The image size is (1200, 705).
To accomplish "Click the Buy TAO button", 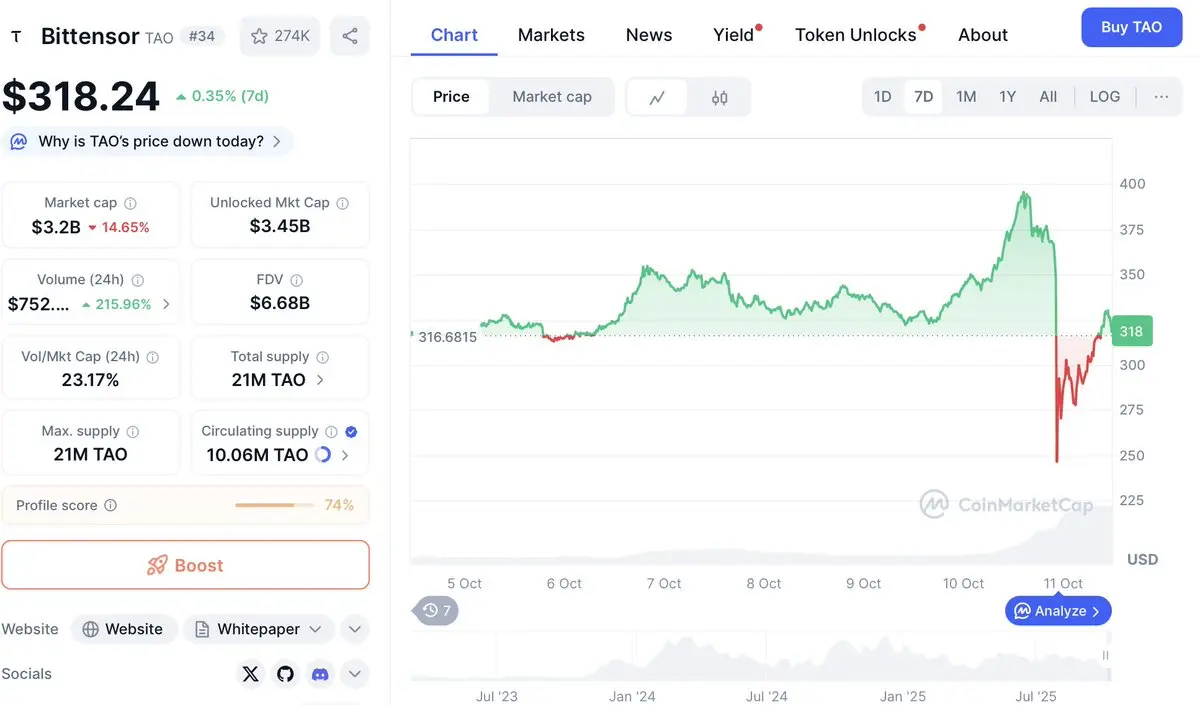I will [1131, 27].
